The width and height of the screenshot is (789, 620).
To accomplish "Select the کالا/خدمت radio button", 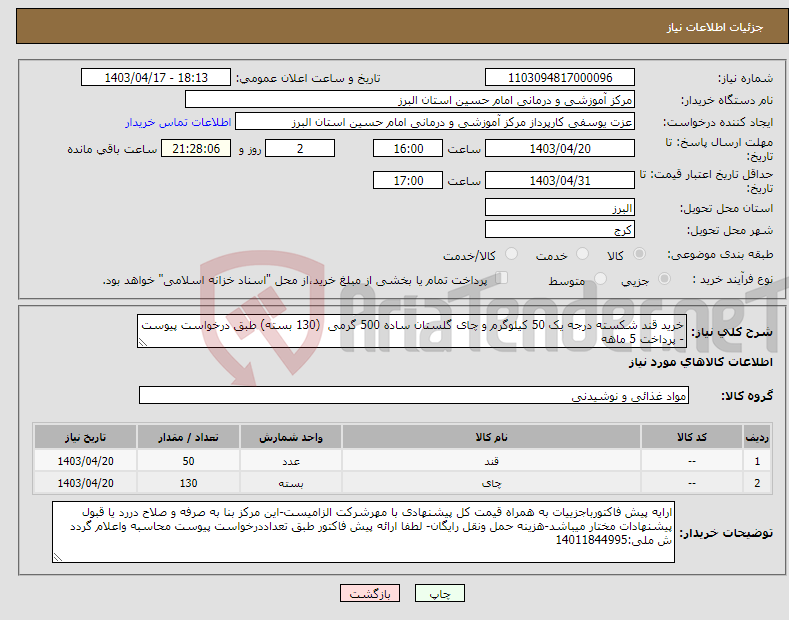I will click(x=511, y=254).
